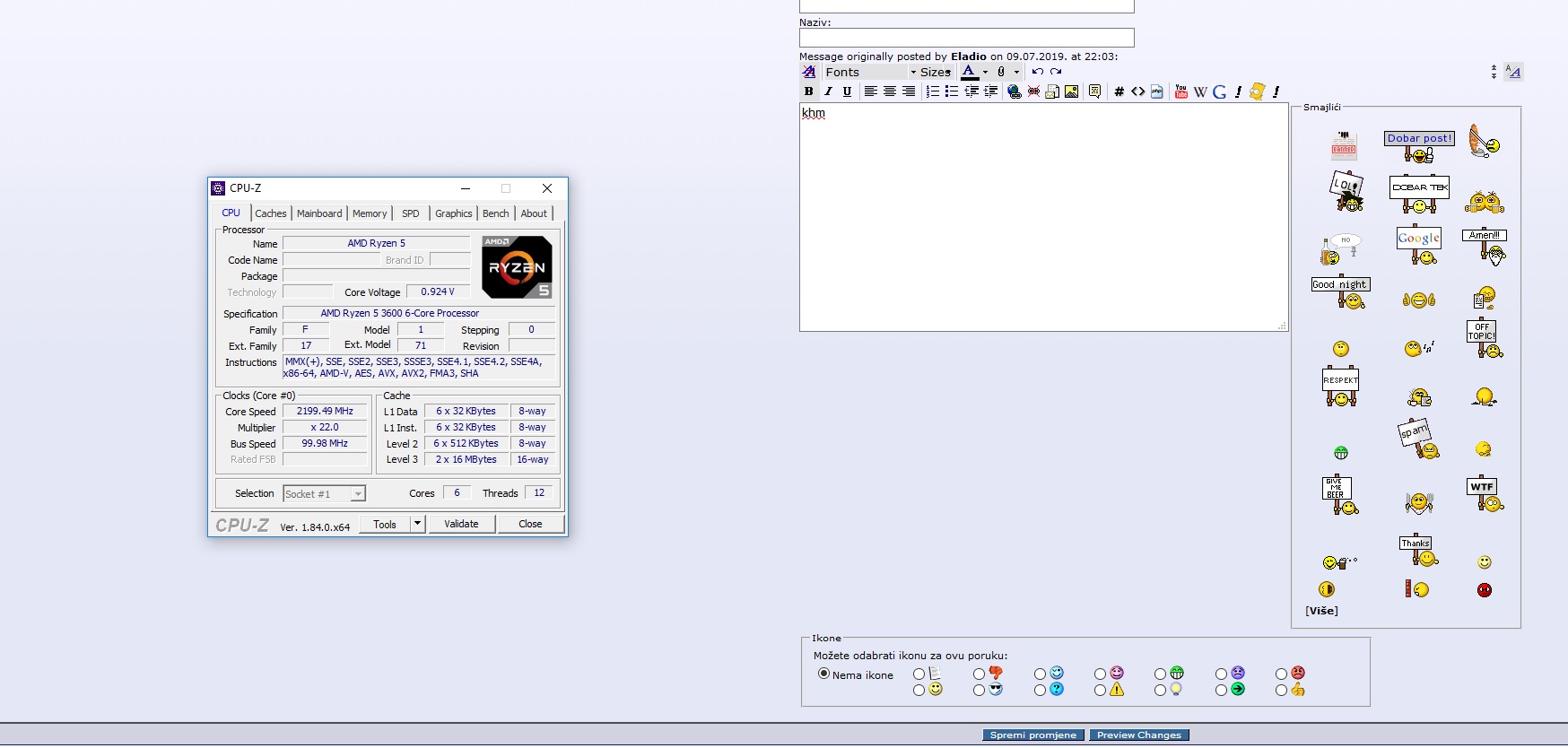Click the 'Spremi promjene' button

[1033, 735]
